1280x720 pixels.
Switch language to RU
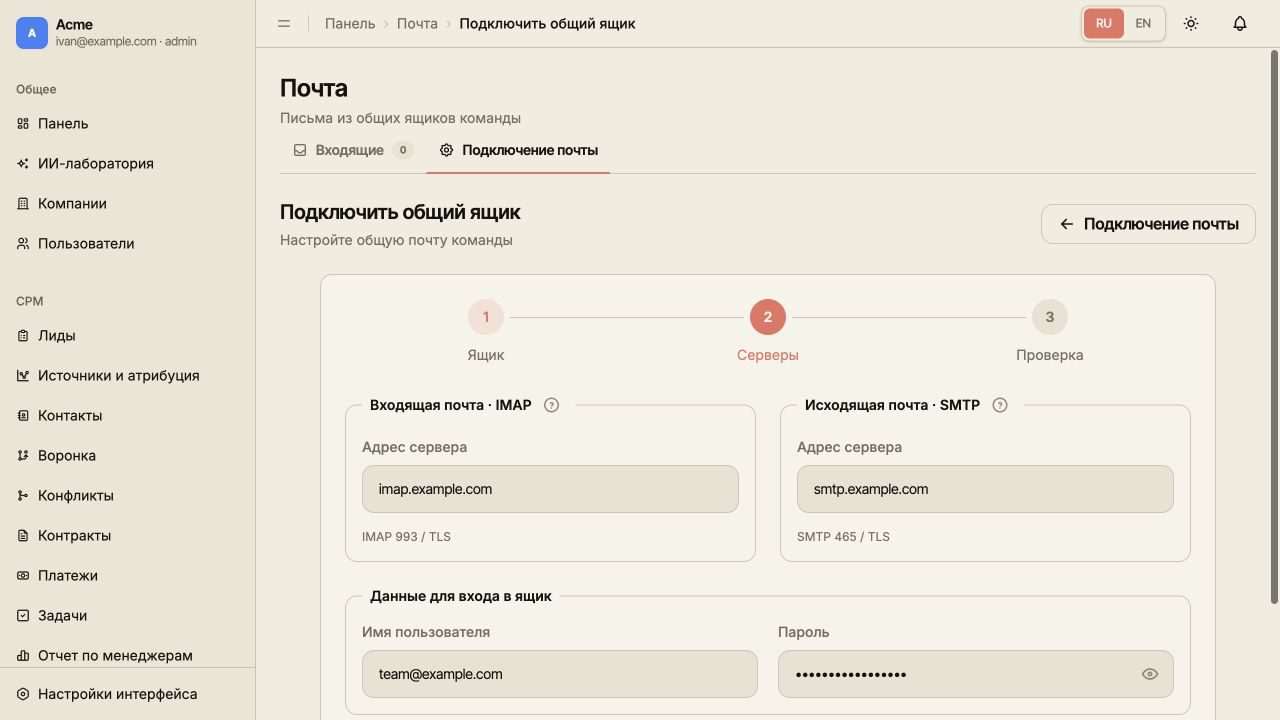[x=1103, y=23]
